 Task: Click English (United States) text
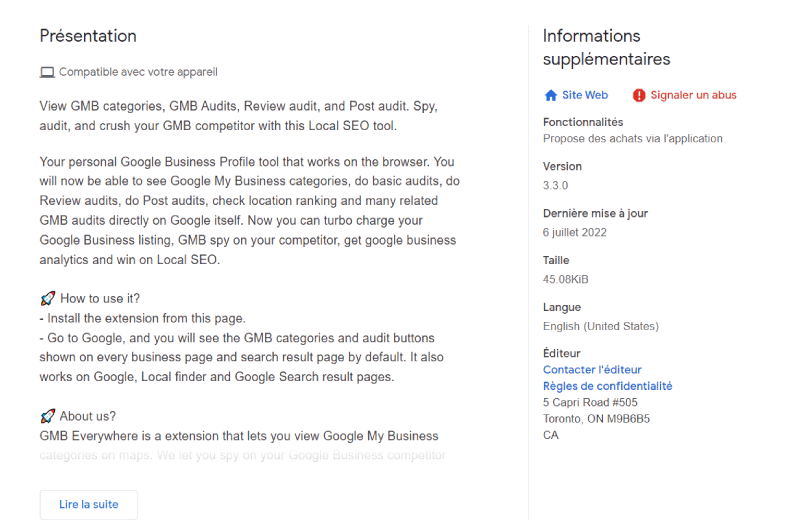click(x=601, y=326)
